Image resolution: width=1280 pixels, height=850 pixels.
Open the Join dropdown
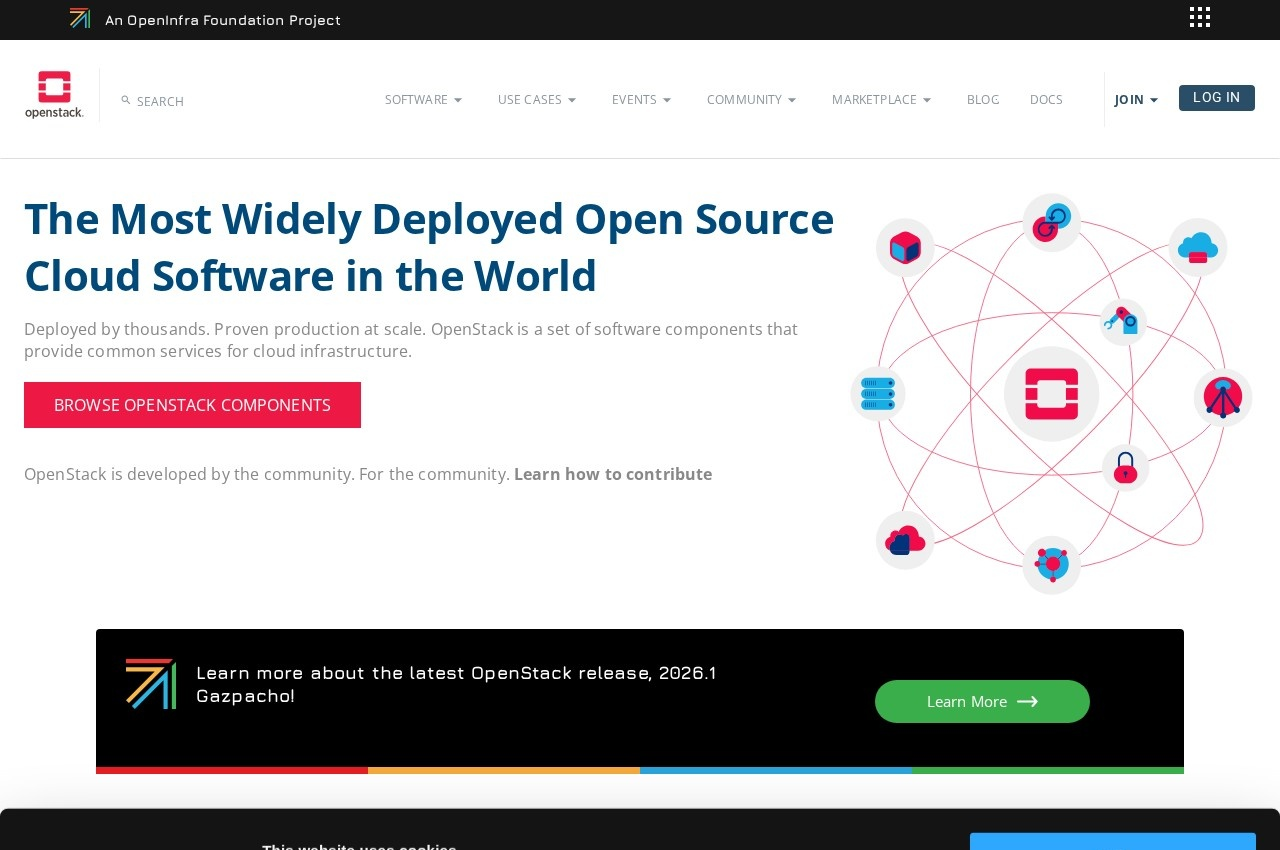1137,100
